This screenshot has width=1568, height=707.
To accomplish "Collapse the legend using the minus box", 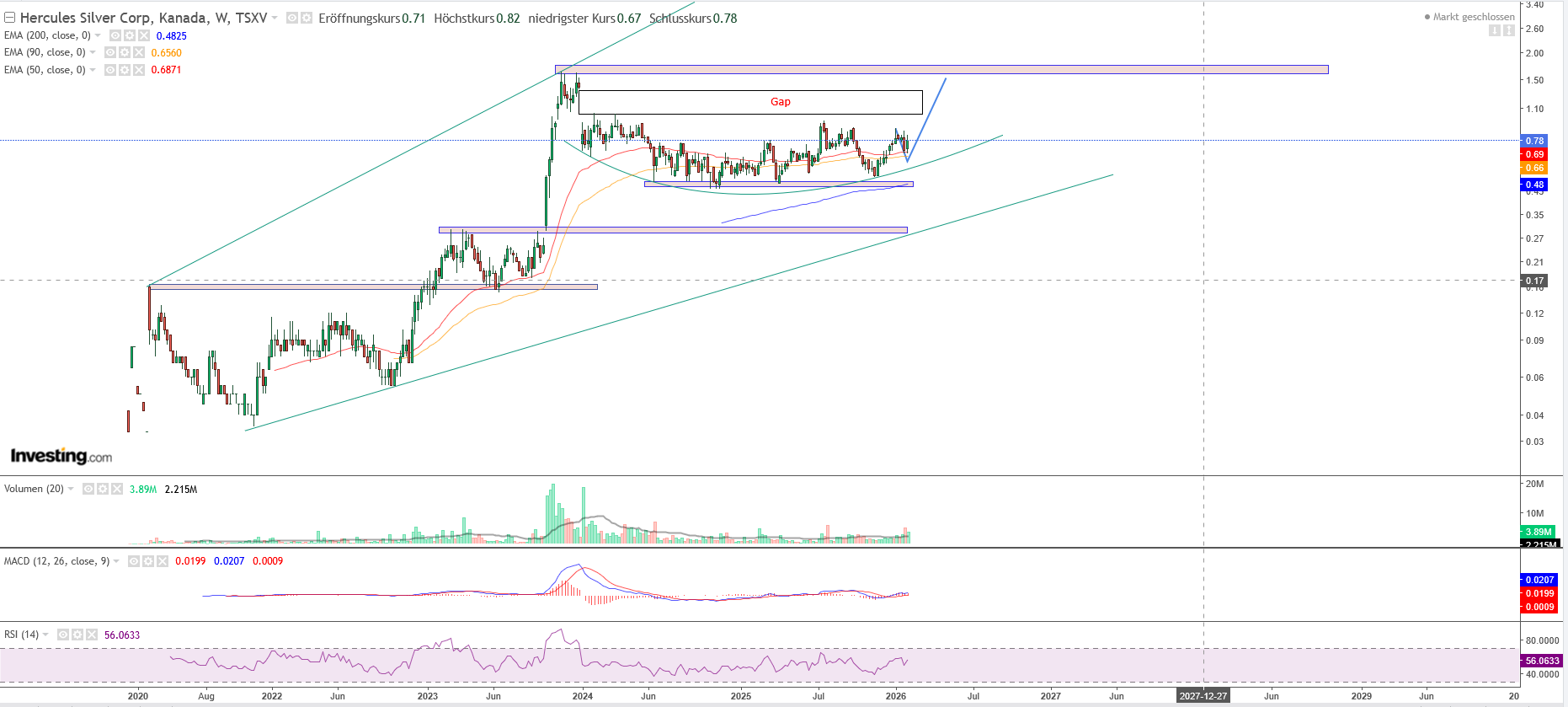I will (9, 18).
